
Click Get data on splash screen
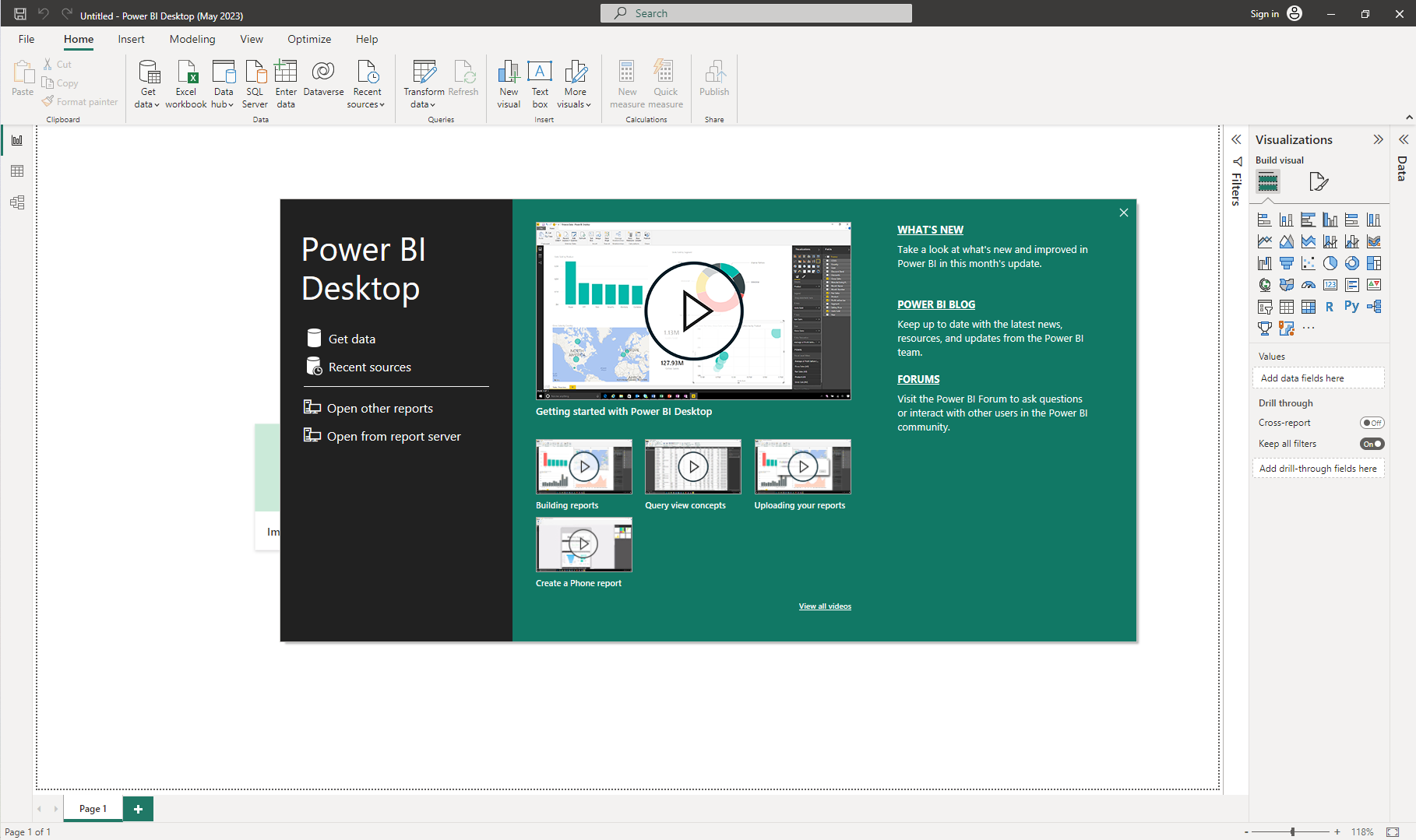[341, 339]
